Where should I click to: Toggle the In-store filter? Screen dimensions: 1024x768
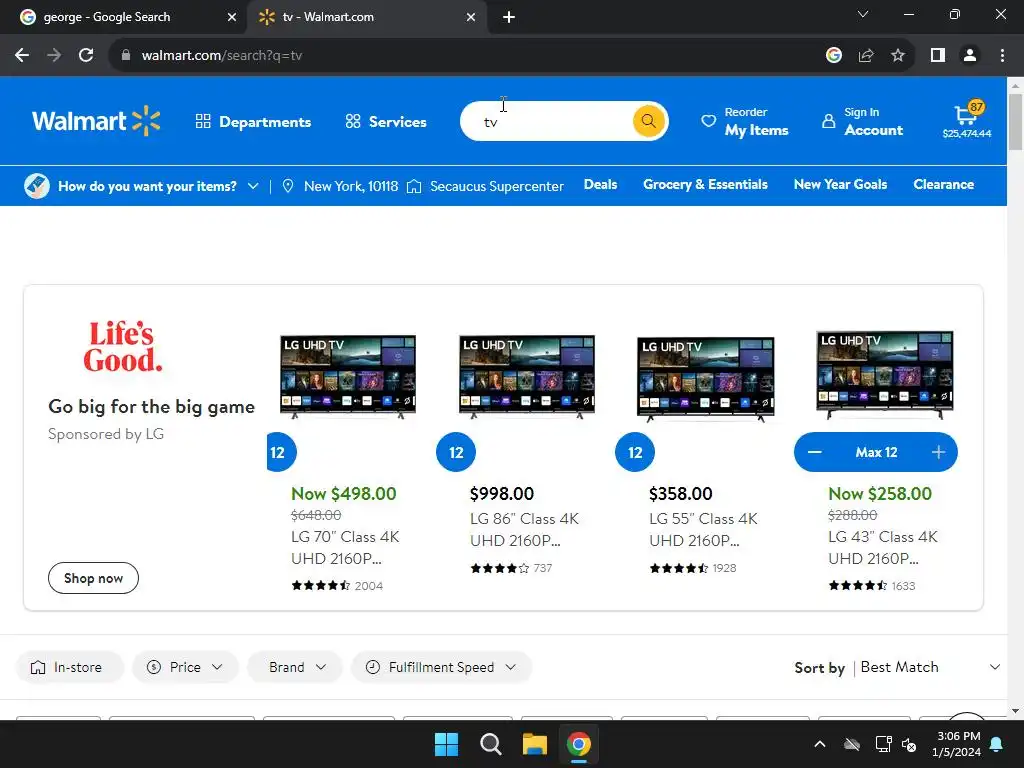(69, 667)
